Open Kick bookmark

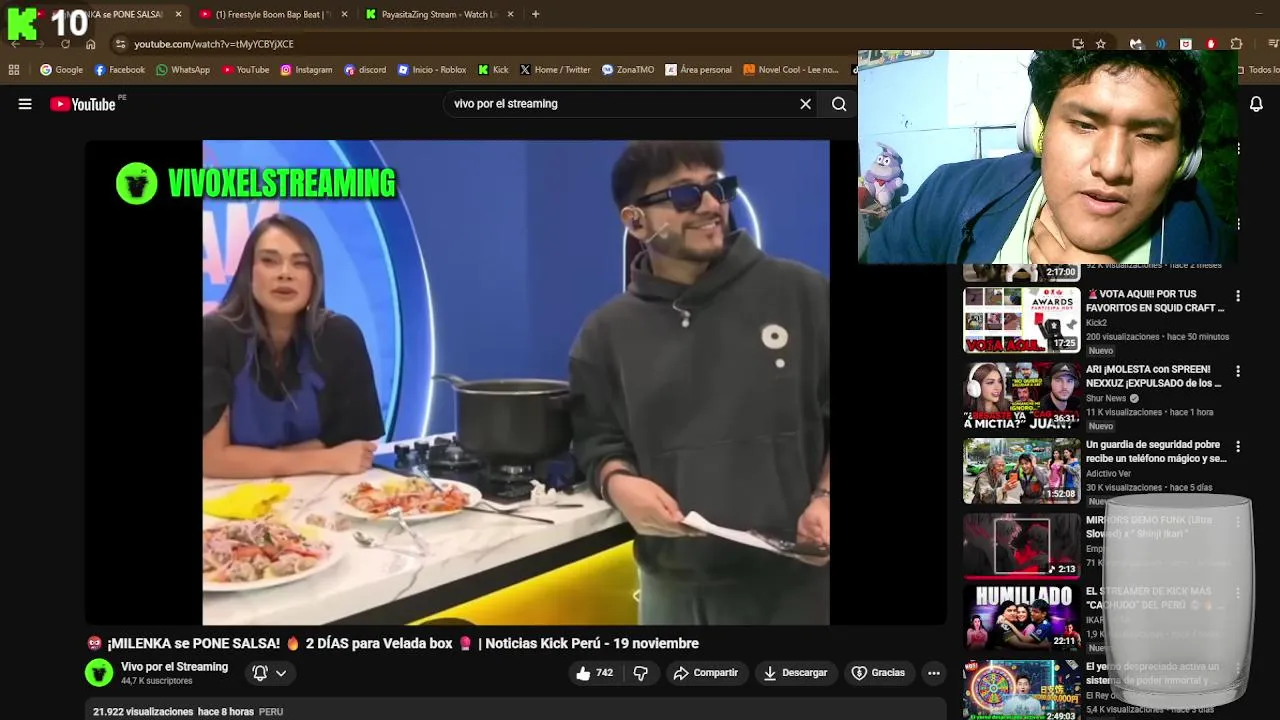[493, 70]
